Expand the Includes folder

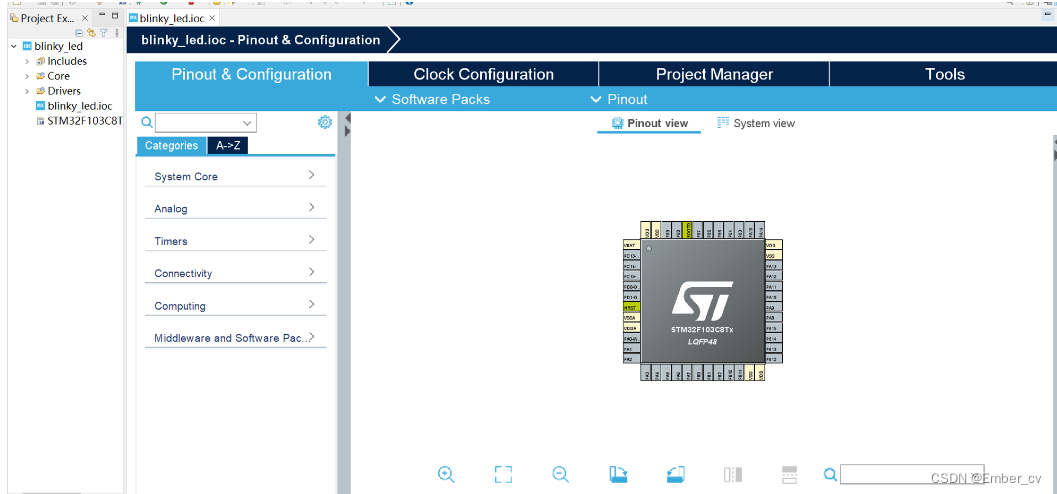(x=27, y=61)
